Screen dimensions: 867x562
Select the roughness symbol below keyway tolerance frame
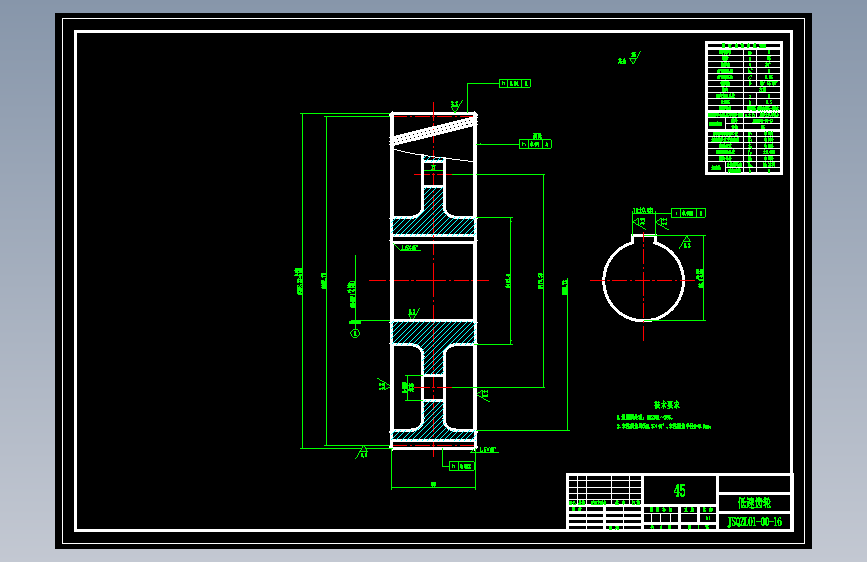[x=686, y=242]
